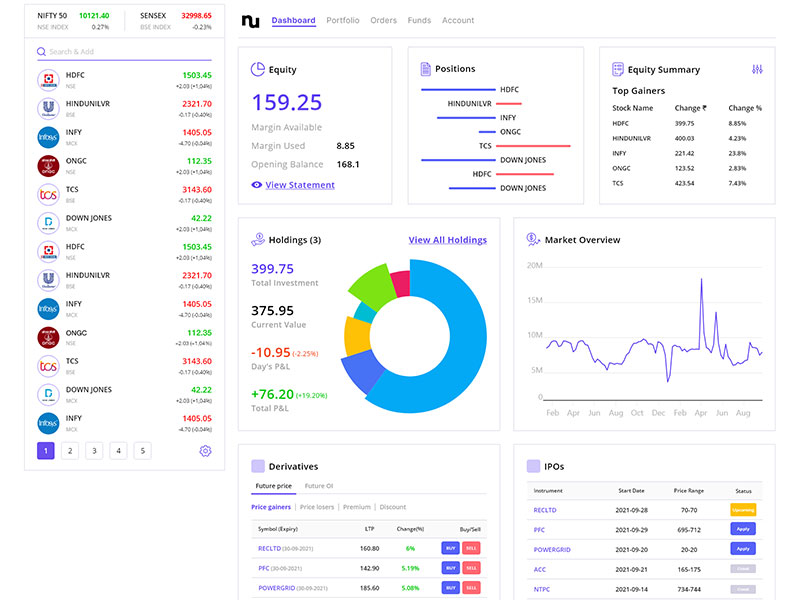Open the View Statement link

click(300, 185)
